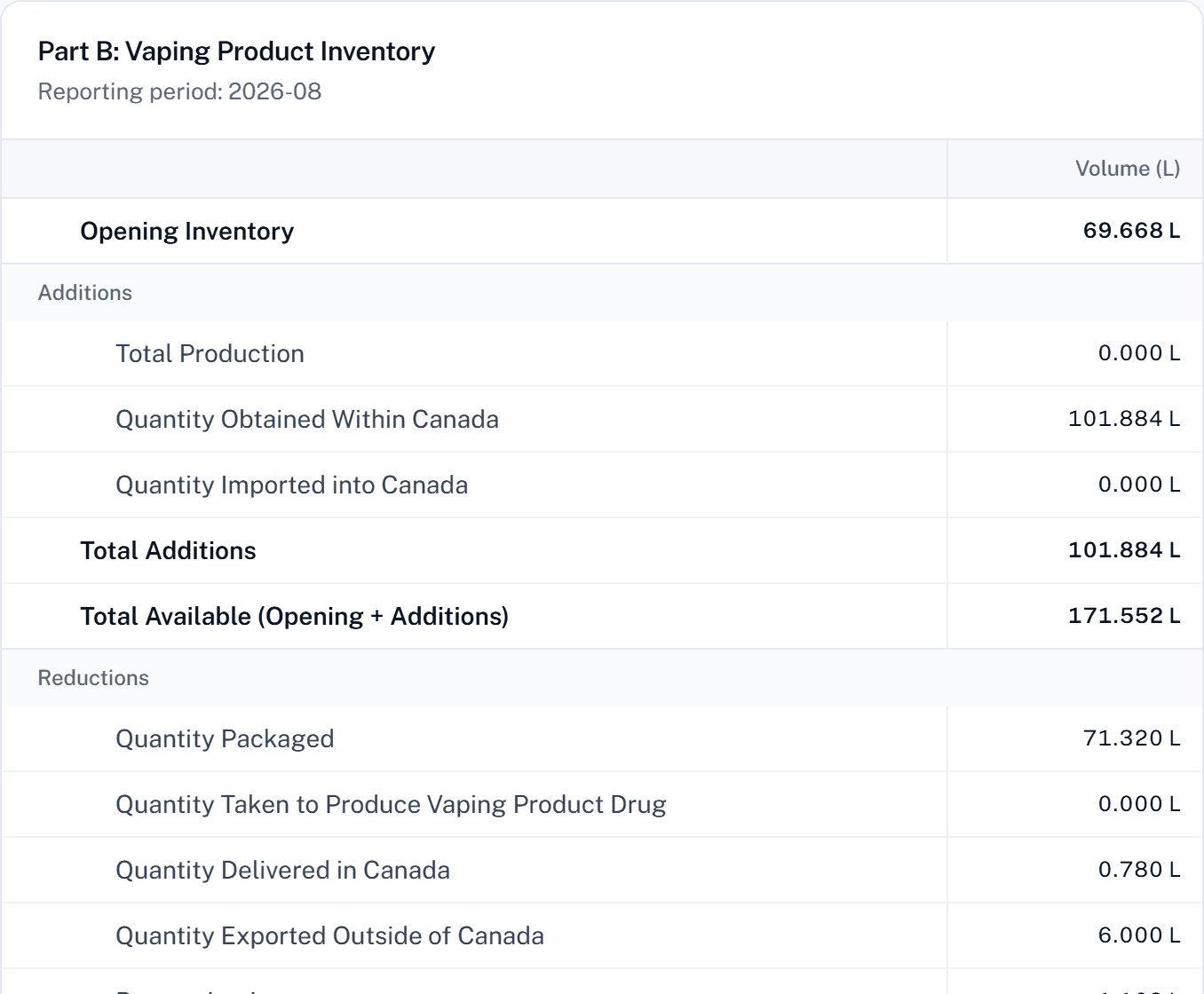Select the "Reporting period: 2026-08" subtitle

[x=179, y=91]
